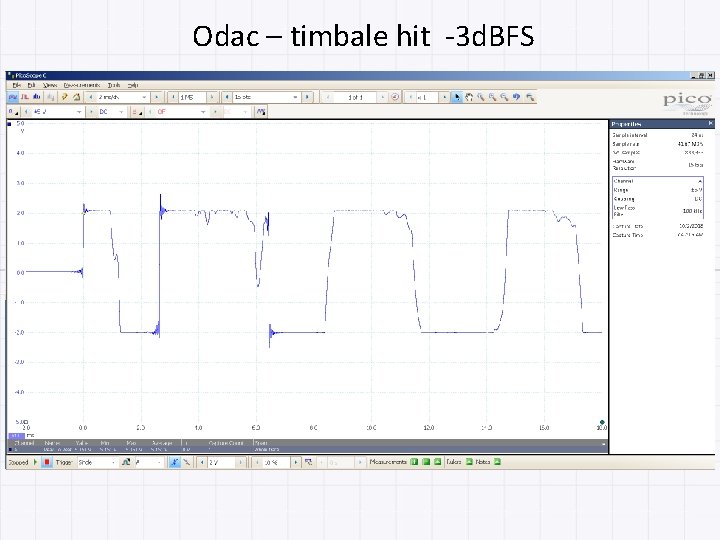This screenshot has width=720, height=540.
Task: Select the zoom-in magnifier tool
Action: click(x=493, y=97)
